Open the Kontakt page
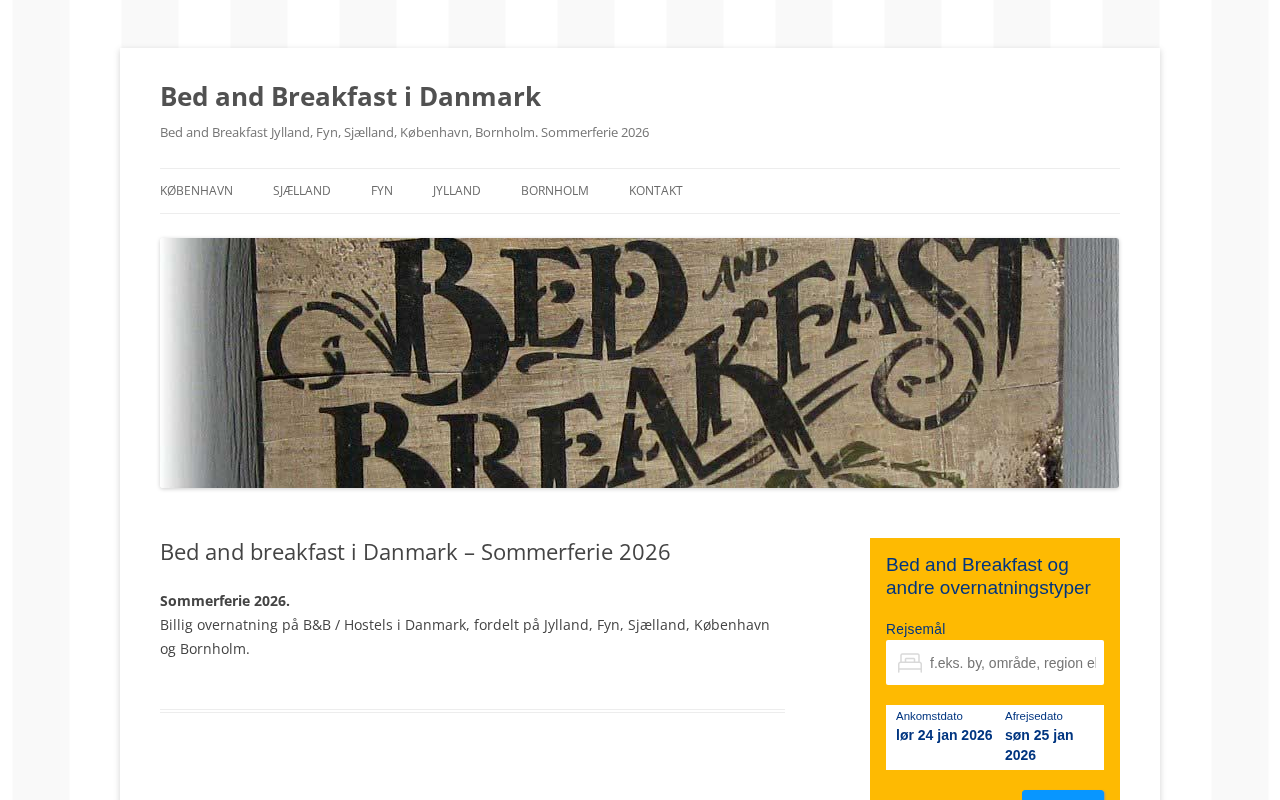The image size is (1280, 800). [x=655, y=191]
